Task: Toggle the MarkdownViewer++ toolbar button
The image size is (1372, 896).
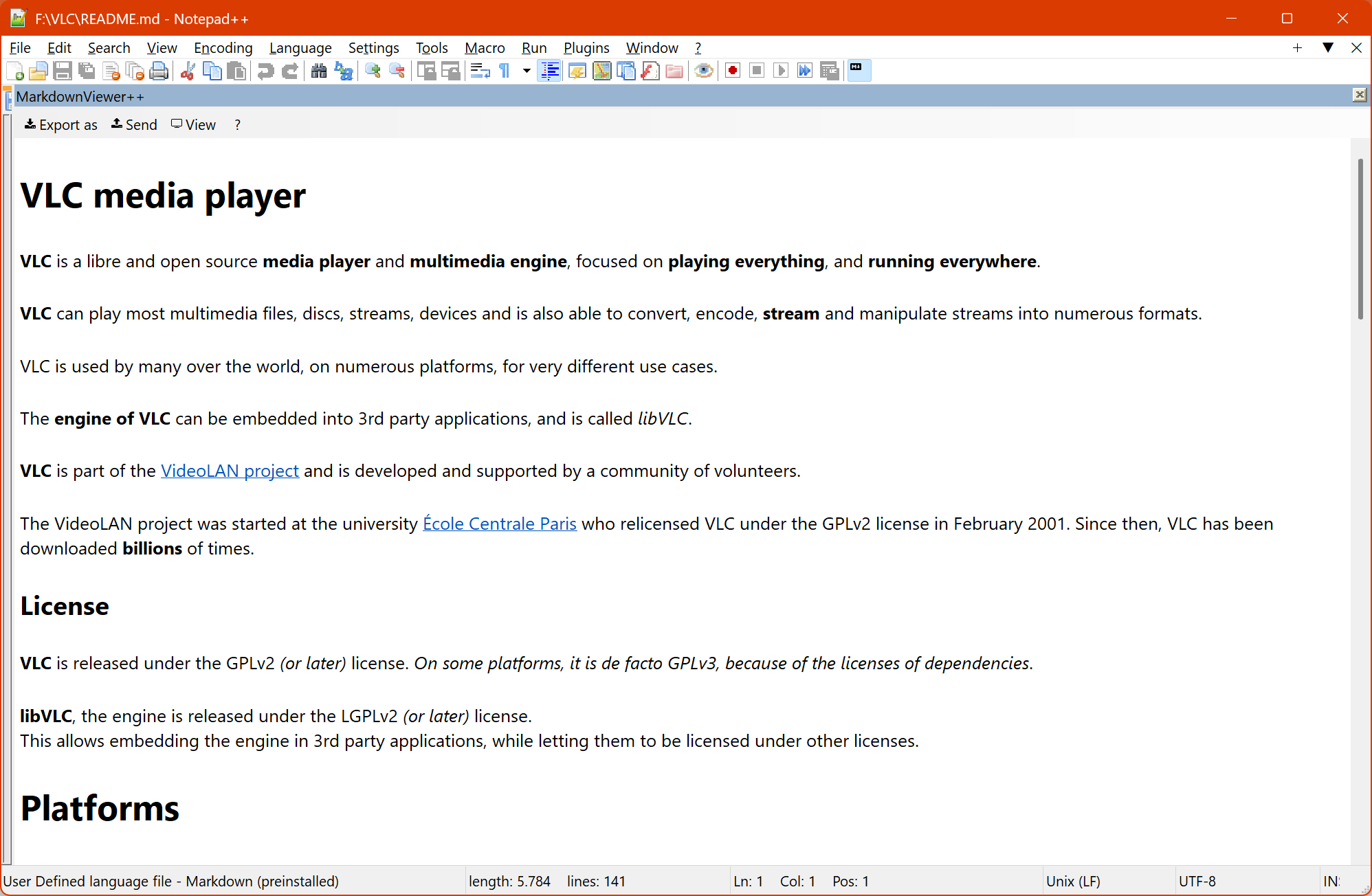Action: (859, 71)
